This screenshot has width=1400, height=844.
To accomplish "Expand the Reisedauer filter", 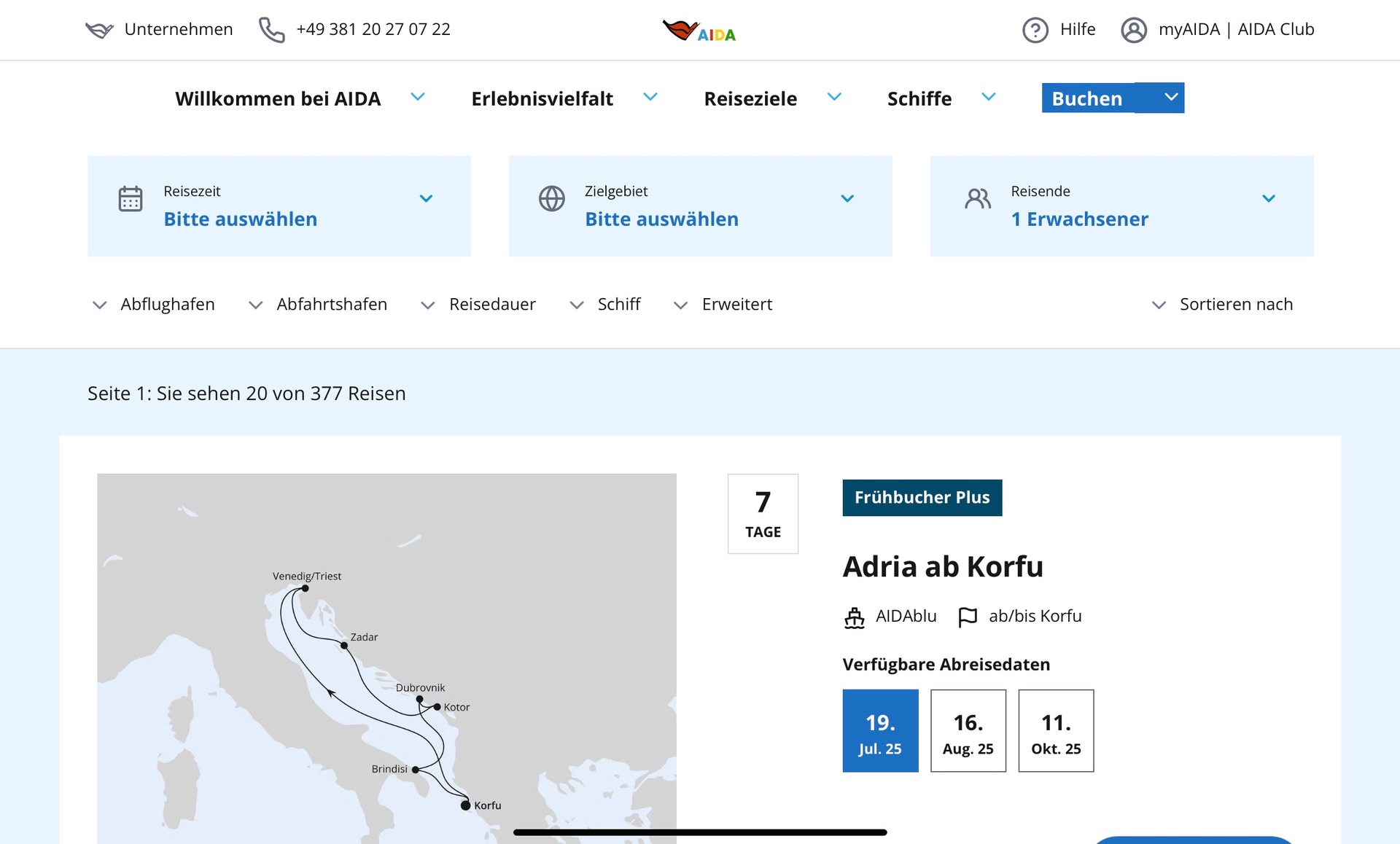I will tap(478, 305).
